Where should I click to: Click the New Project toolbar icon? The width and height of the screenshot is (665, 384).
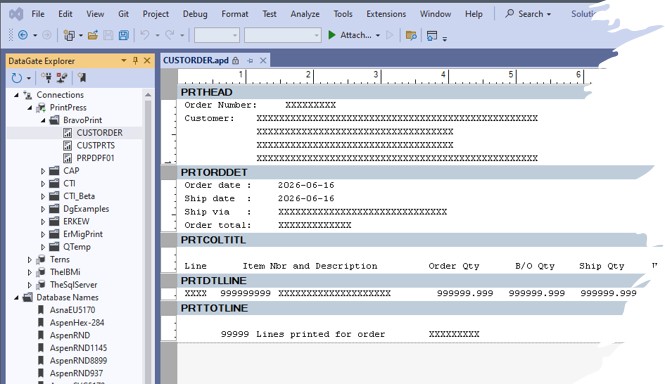[x=69, y=35]
